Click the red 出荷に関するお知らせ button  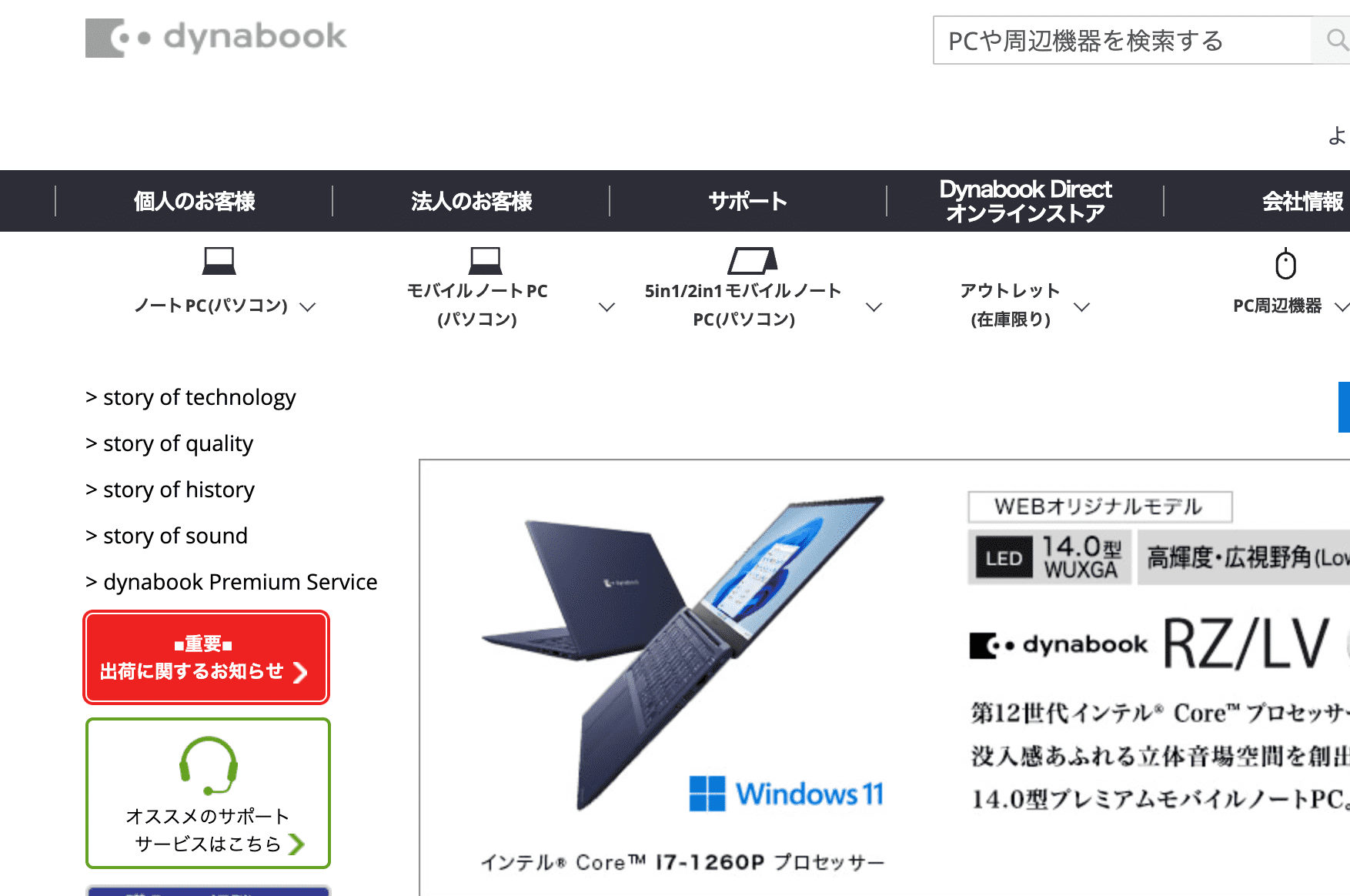point(206,657)
